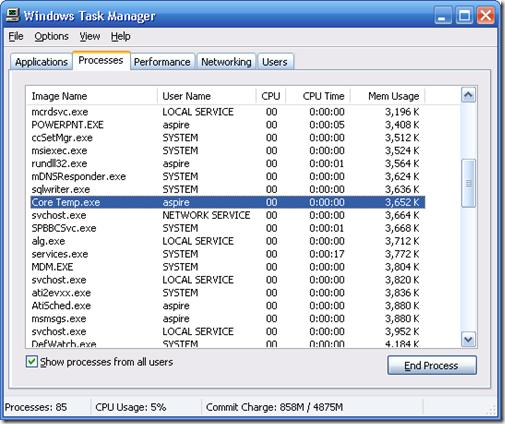This screenshot has height=424, width=505.
Task: Select the svchost.exe NETWORK SERVICE row
Action: coord(228,215)
